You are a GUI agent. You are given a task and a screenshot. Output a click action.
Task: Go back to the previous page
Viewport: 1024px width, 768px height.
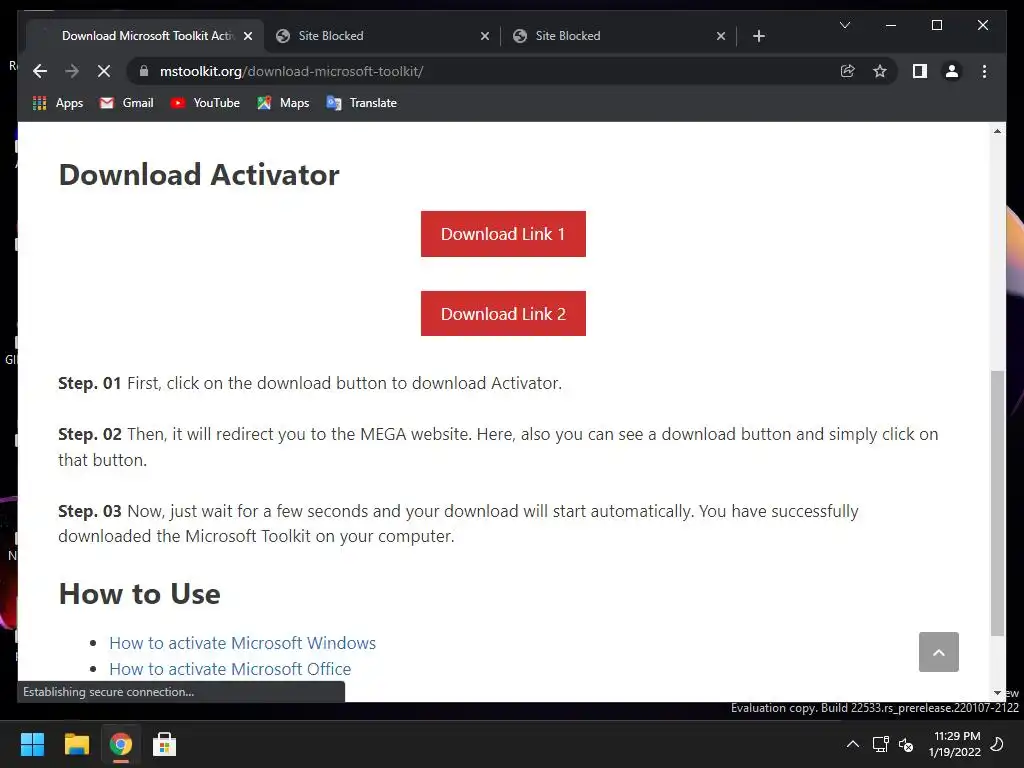click(40, 71)
